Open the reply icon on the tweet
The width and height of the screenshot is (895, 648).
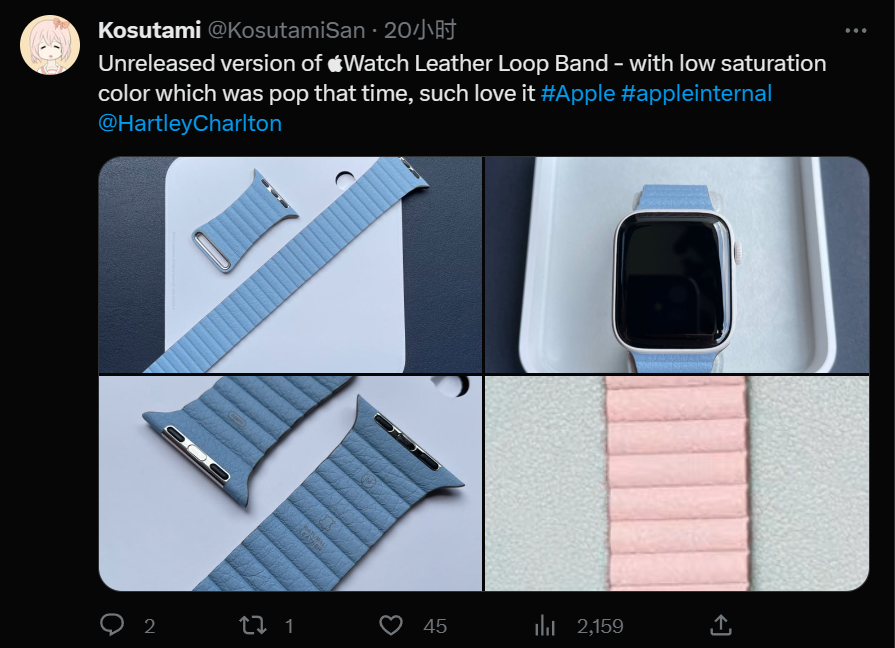point(112,625)
